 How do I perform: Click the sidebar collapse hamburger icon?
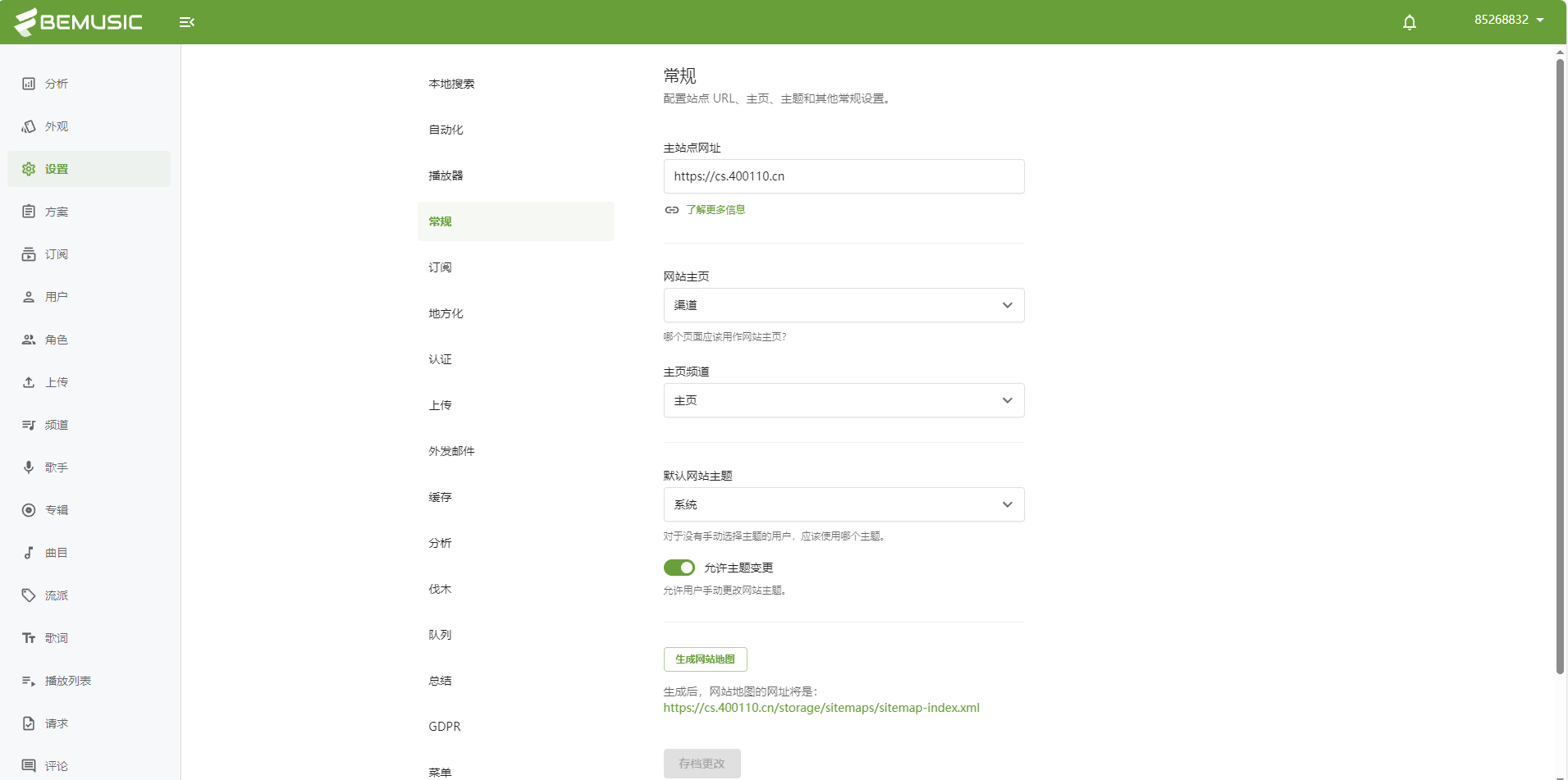pyautogui.click(x=186, y=21)
